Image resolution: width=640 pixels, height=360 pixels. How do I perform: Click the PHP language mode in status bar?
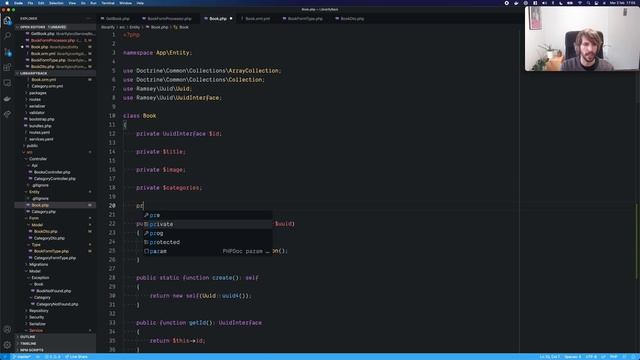coord(613,357)
